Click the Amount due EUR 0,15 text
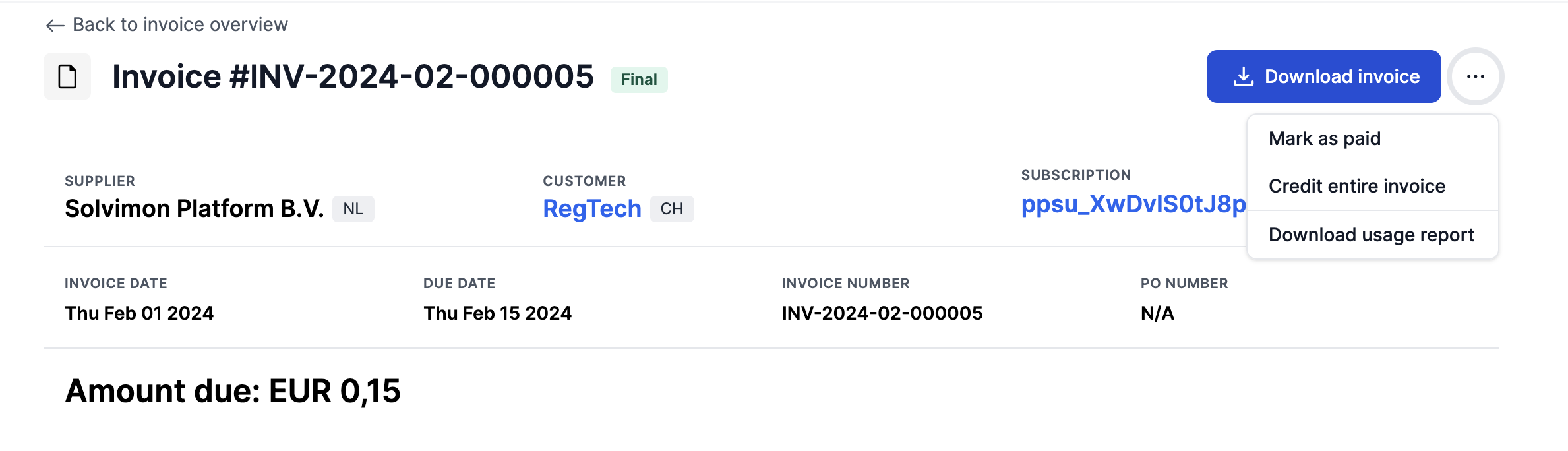 point(233,391)
